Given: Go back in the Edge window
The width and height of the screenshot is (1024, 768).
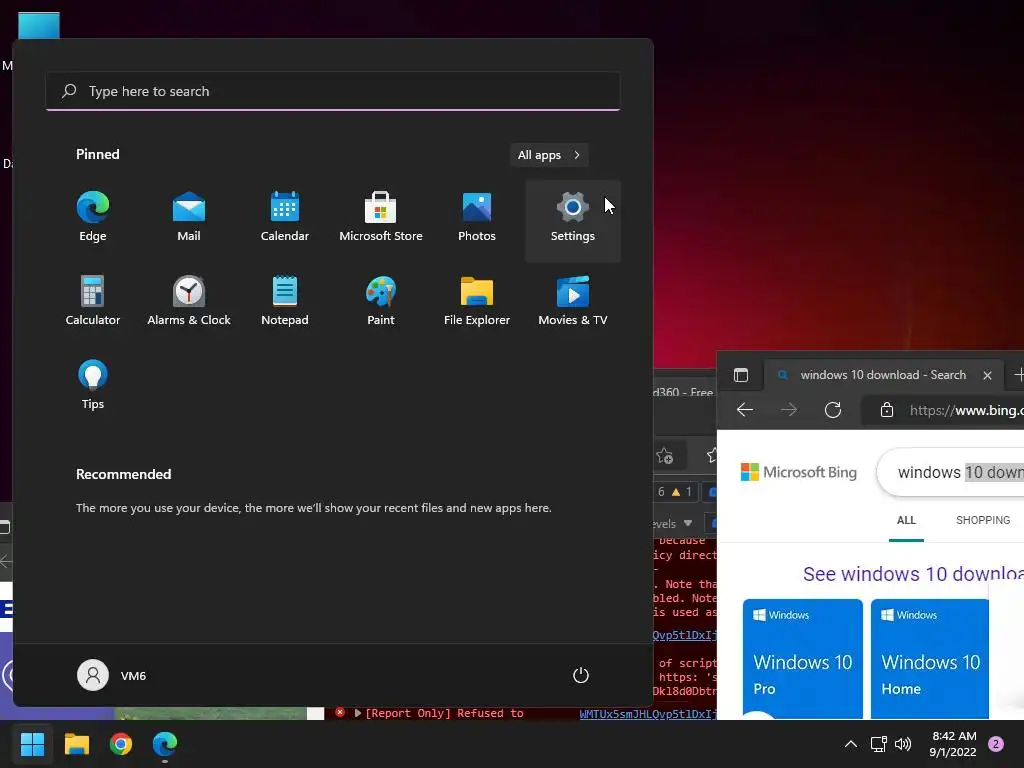Looking at the screenshot, I should pyautogui.click(x=744, y=410).
